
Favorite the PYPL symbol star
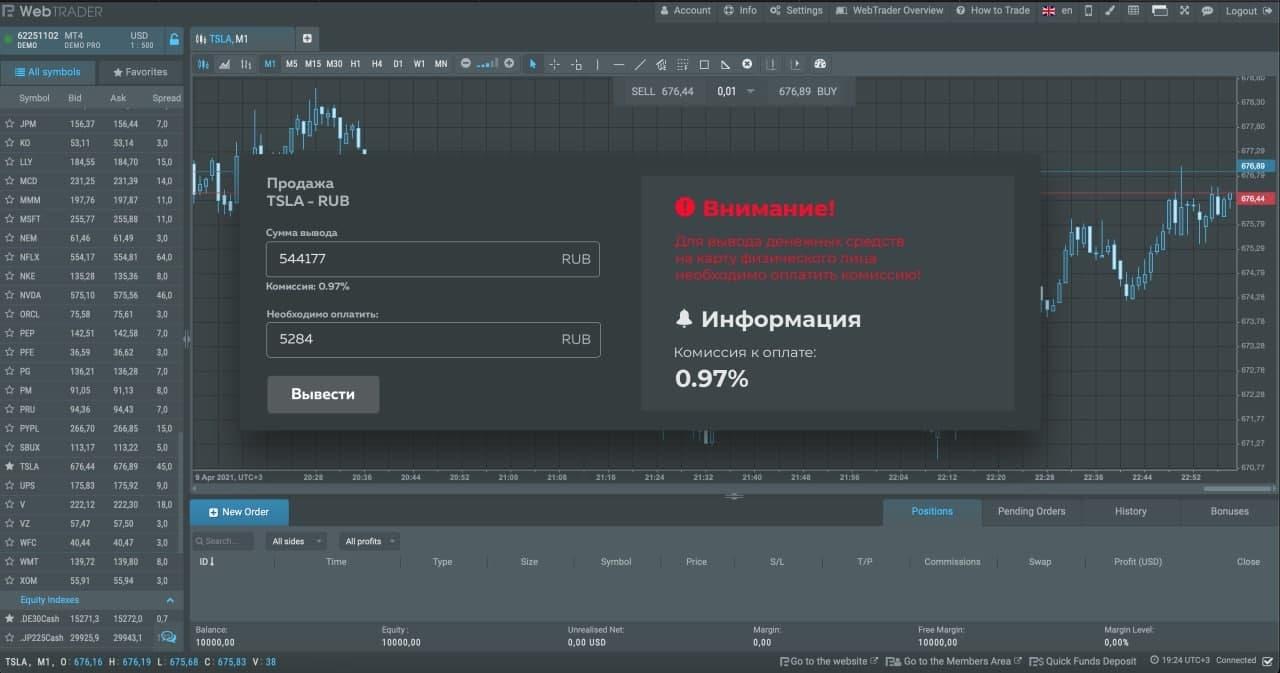(x=9, y=428)
